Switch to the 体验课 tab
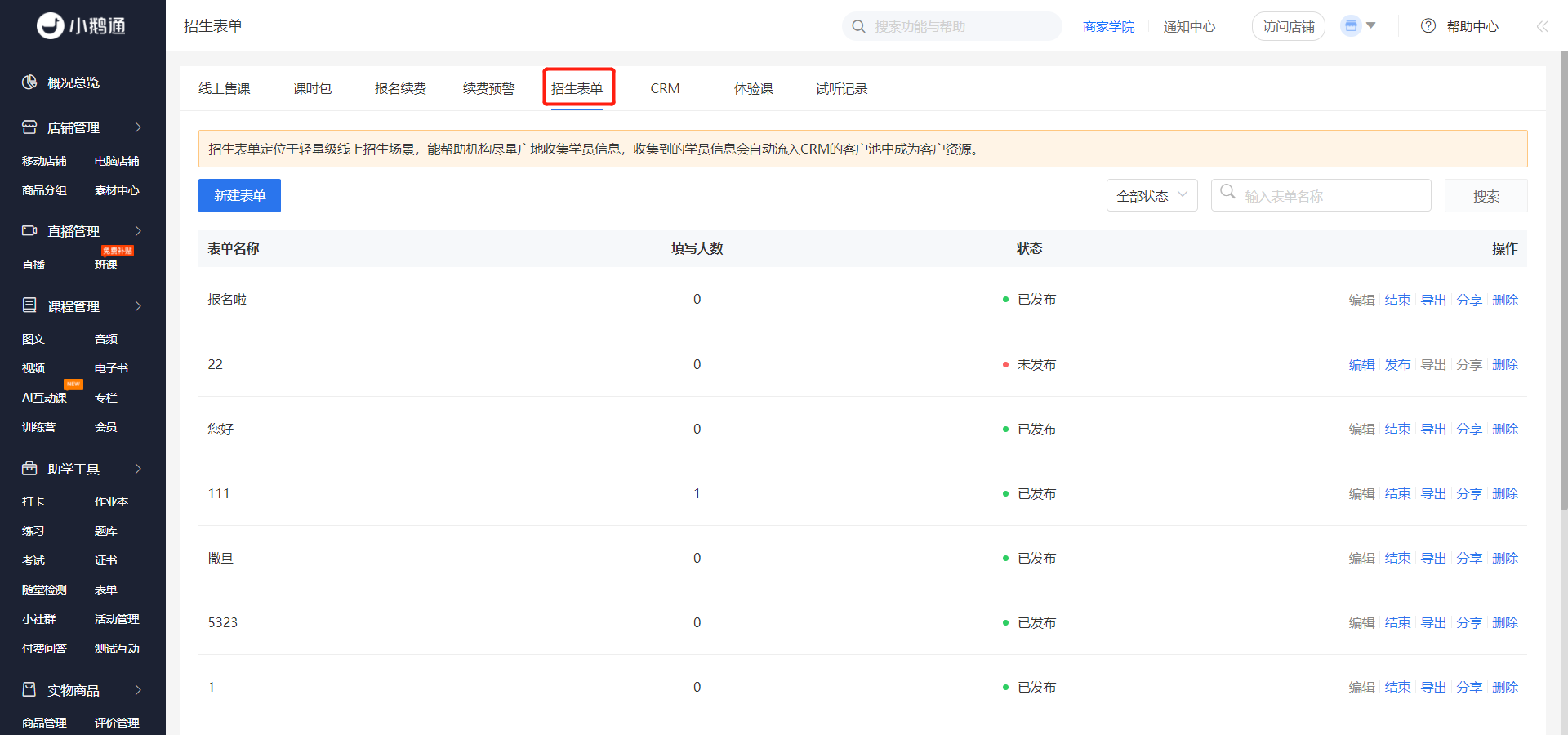This screenshot has width=1568, height=735. 754,88
